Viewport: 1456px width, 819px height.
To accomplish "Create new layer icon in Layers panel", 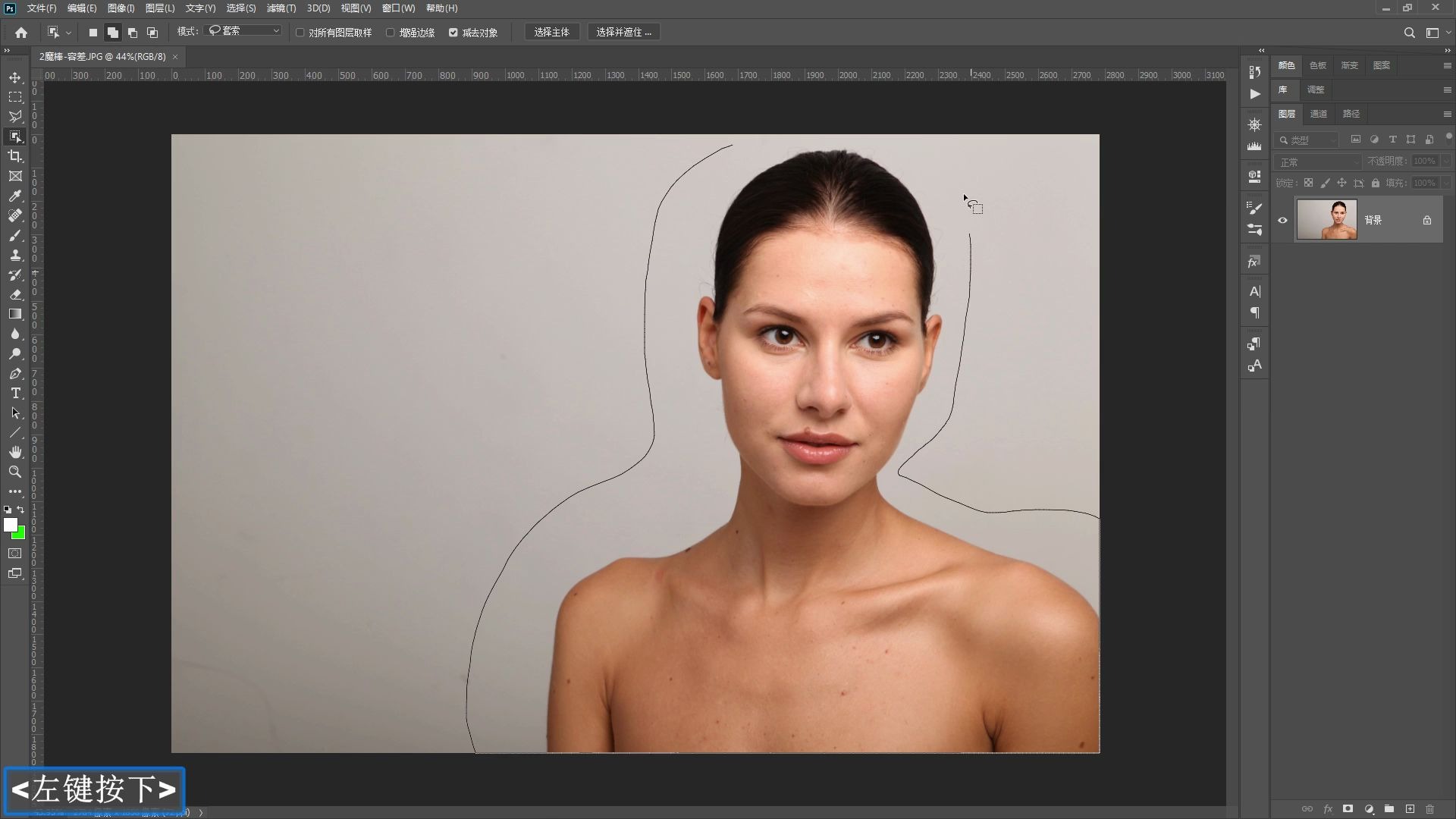I will (1410, 809).
